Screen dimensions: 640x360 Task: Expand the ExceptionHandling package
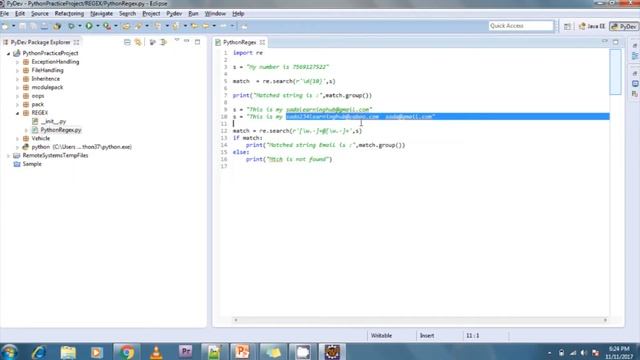pos(17,62)
